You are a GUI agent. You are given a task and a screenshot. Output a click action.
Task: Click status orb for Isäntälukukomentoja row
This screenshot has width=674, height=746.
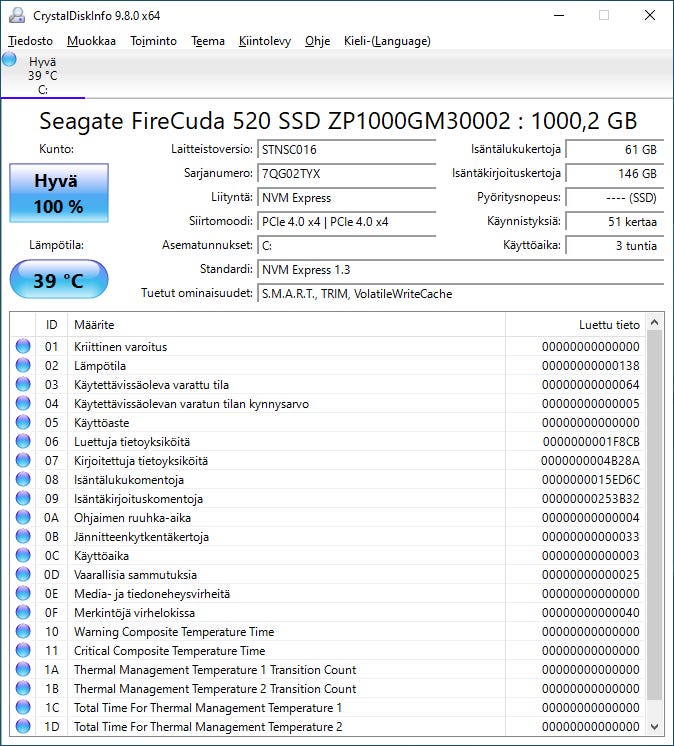23,480
